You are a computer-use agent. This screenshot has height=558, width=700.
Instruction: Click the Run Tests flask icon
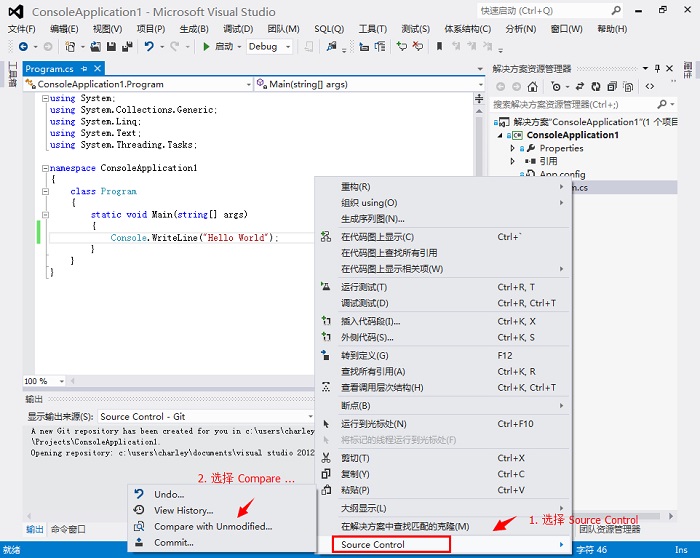(326, 287)
